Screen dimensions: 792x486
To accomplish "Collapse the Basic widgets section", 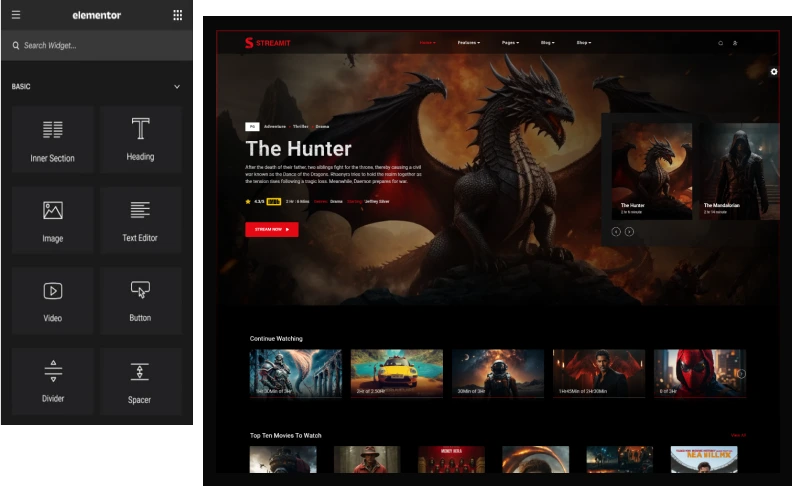I will click(x=177, y=87).
